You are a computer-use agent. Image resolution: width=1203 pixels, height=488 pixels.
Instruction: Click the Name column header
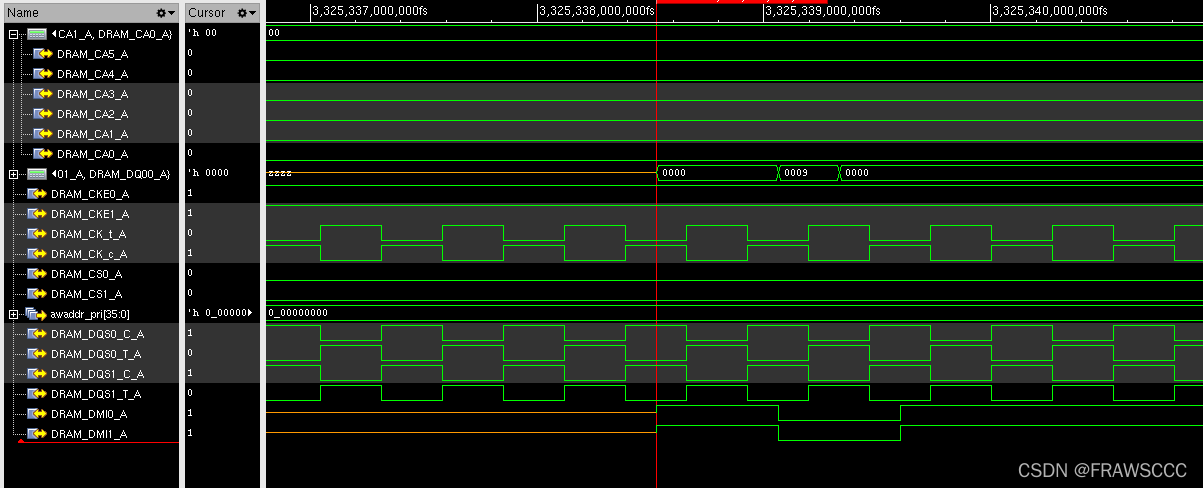pyautogui.click(x=92, y=13)
